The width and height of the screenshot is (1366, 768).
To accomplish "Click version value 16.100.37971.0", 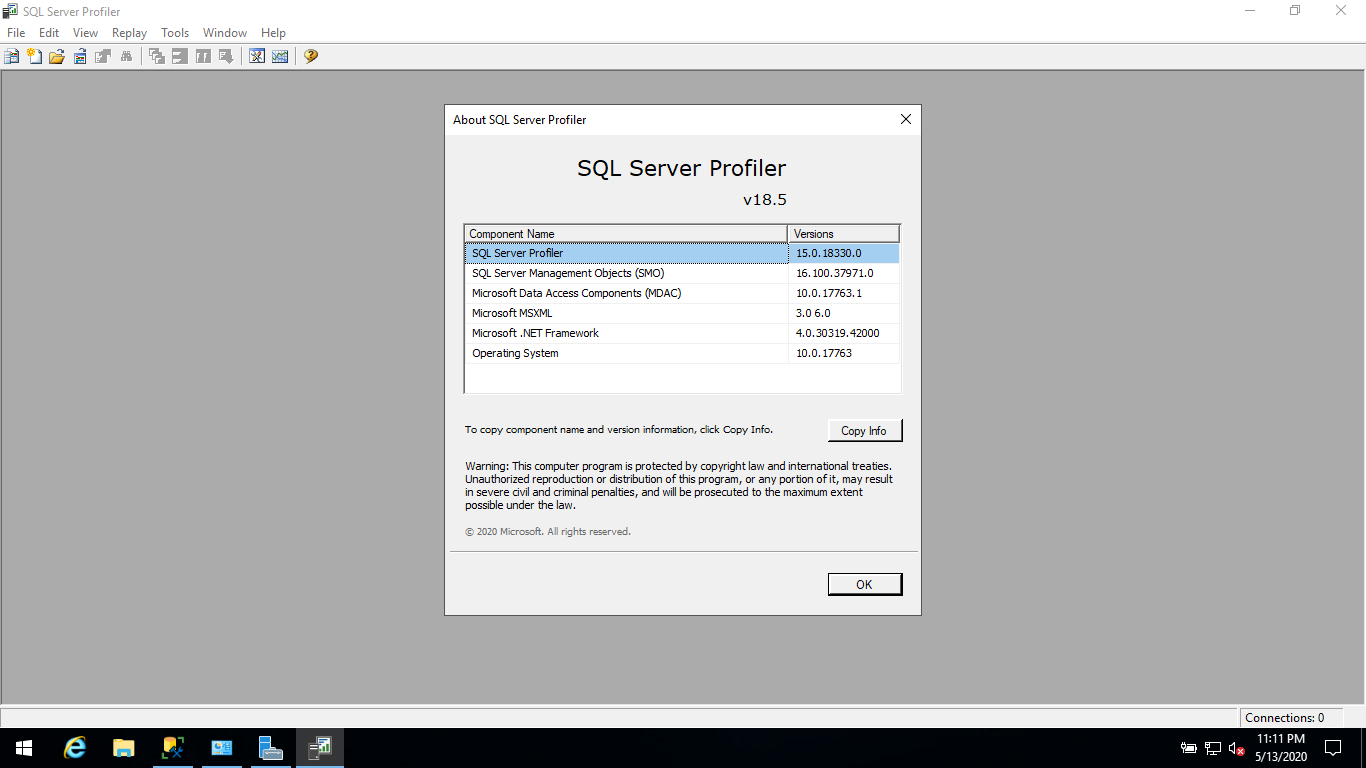I will point(834,273).
